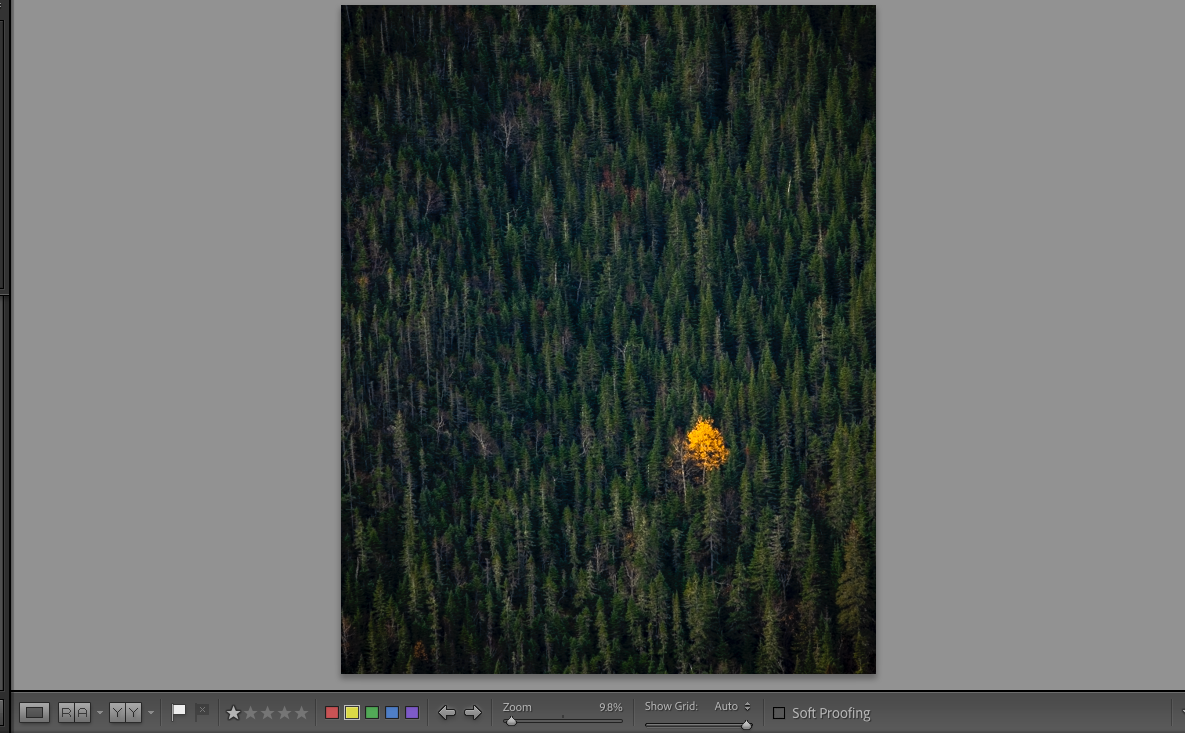Enable Soft Proofing
The height and width of the screenshot is (733, 1185).
(x=779, y=713)
